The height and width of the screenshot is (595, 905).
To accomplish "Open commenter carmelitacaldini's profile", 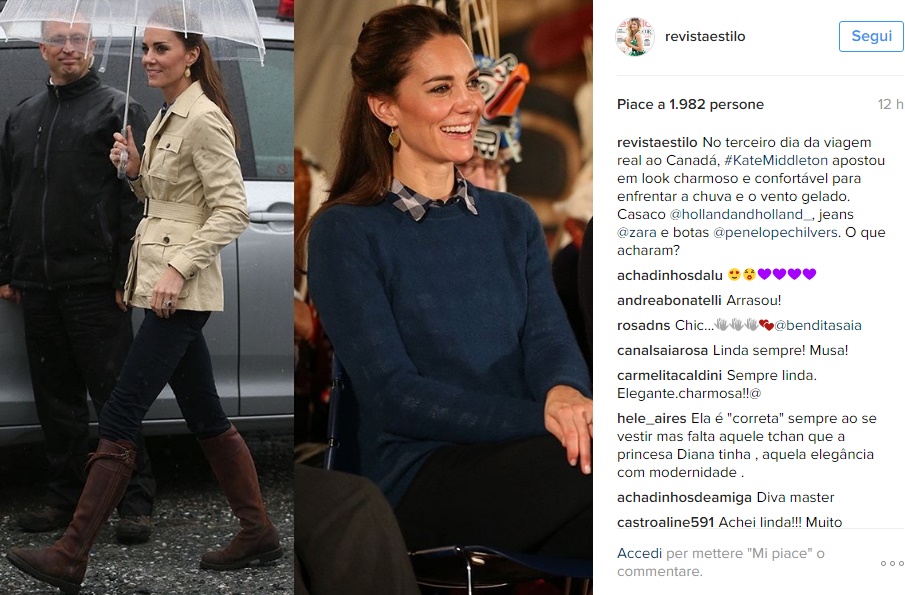I will pyautogui.click(x=669, y=375).
